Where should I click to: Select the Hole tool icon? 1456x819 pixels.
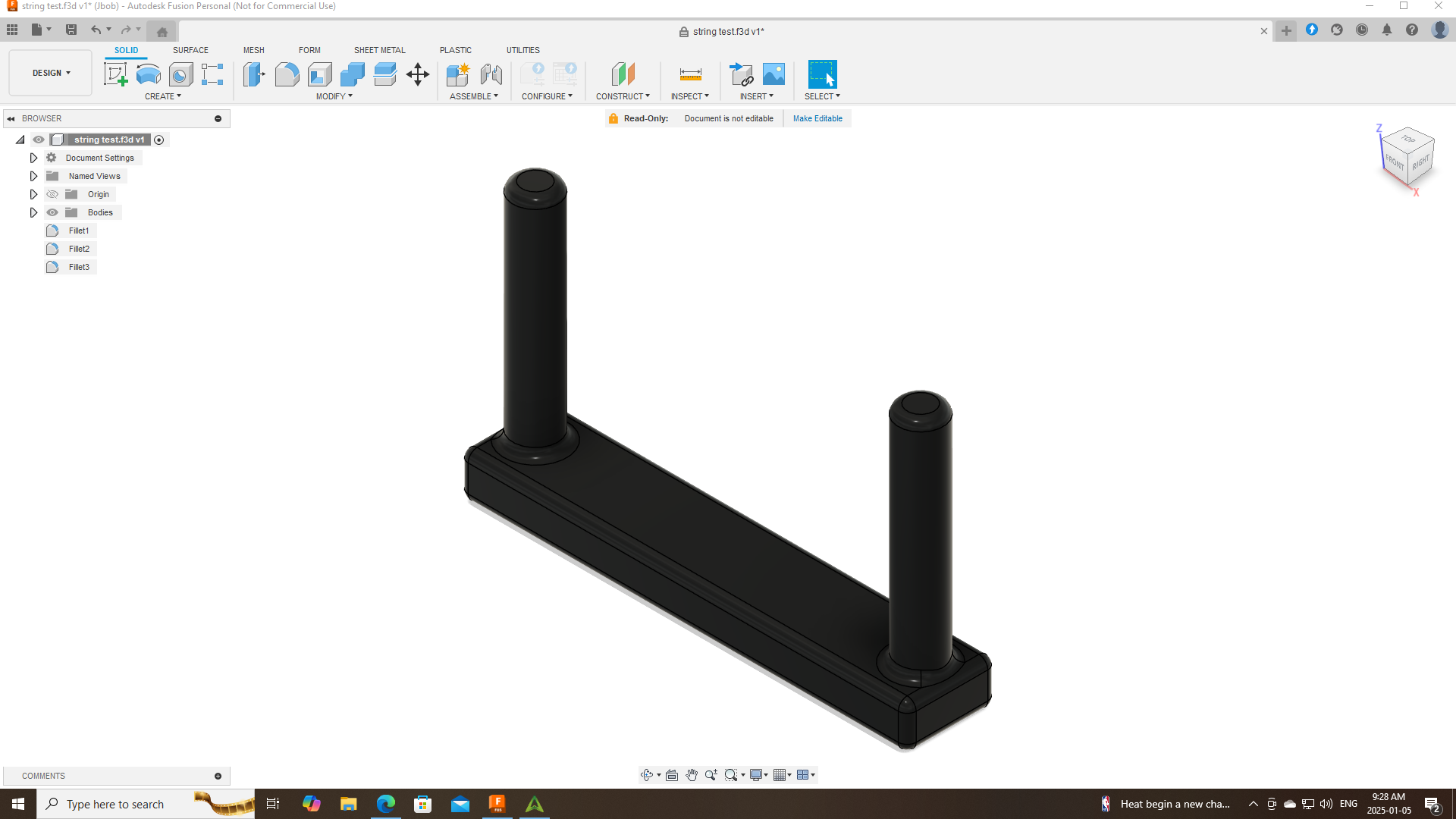click(180, 74)
